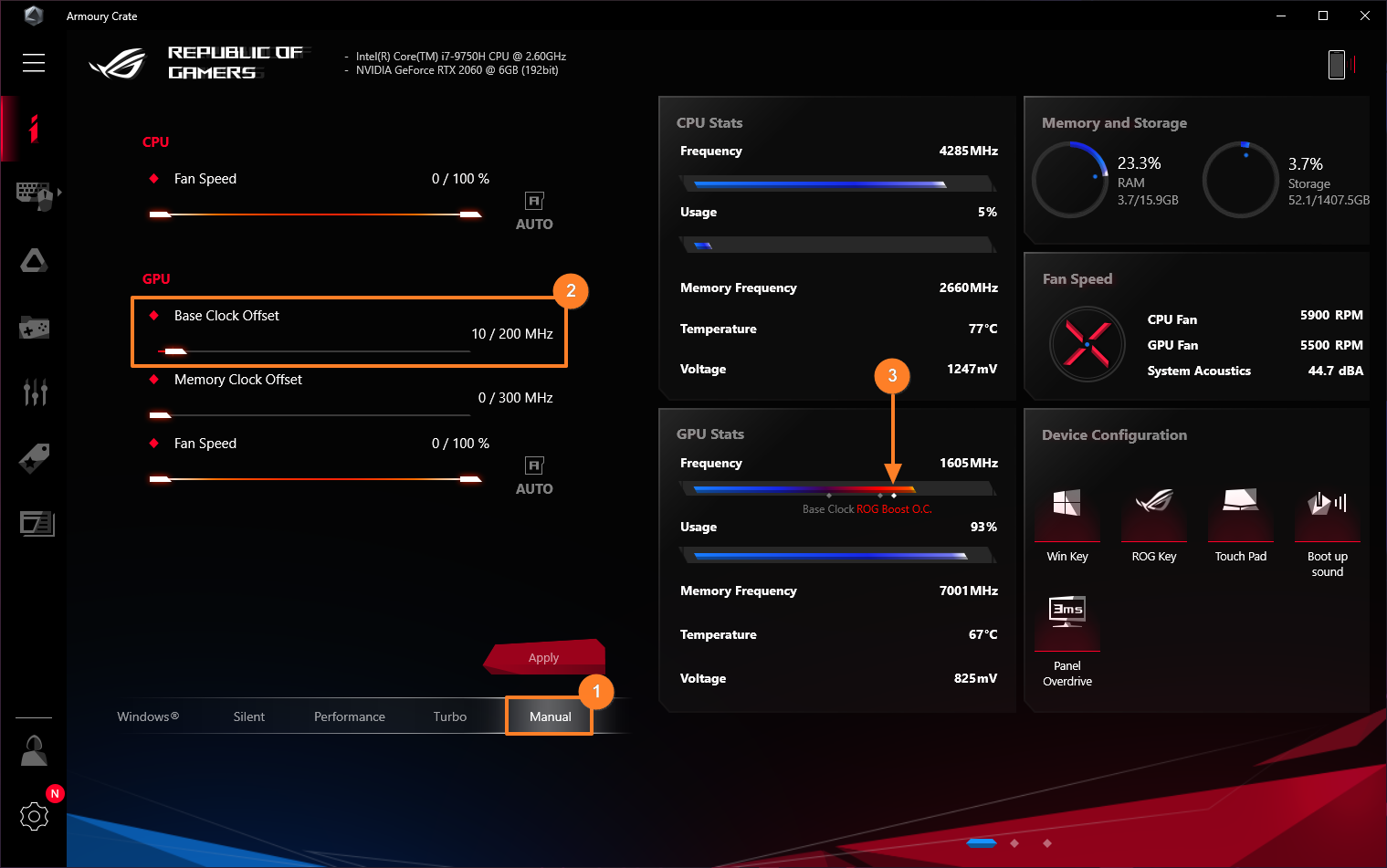Adjust the GPU Base Clock Offset slider

point(314,351)
